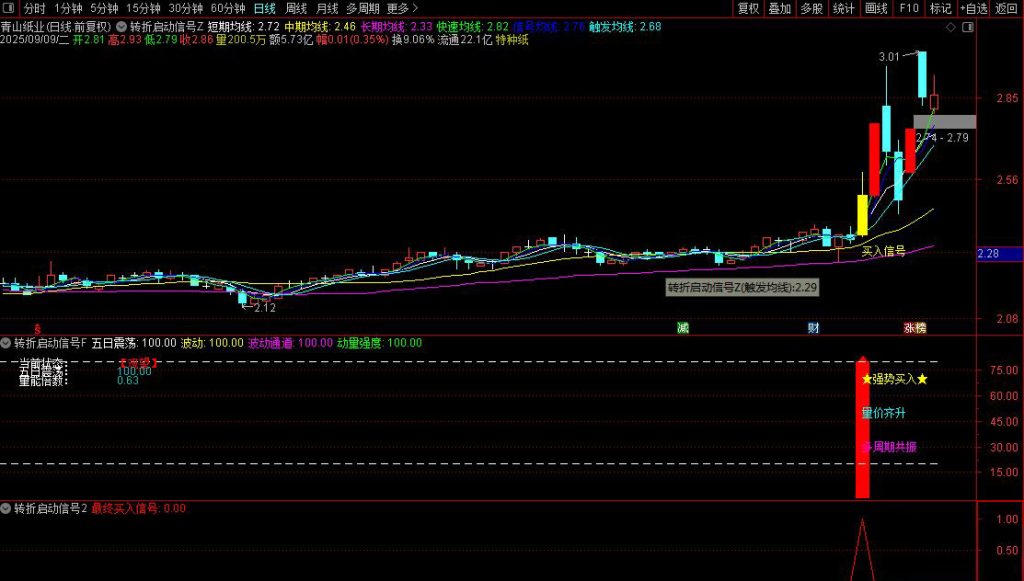Add stock with +自选 button
Image resolution: width=1024 pixels, height=581 pixels.
coord(970,8)
